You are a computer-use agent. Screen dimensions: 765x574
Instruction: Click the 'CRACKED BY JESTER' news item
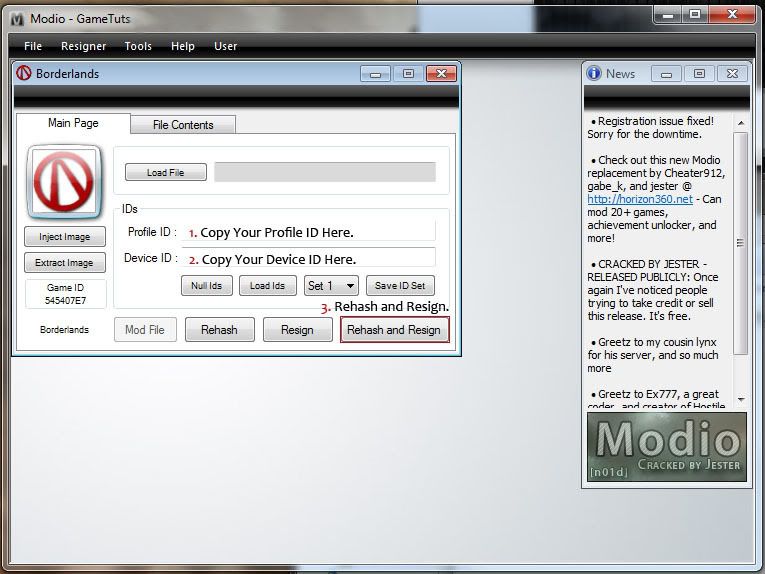click(652, 290)
